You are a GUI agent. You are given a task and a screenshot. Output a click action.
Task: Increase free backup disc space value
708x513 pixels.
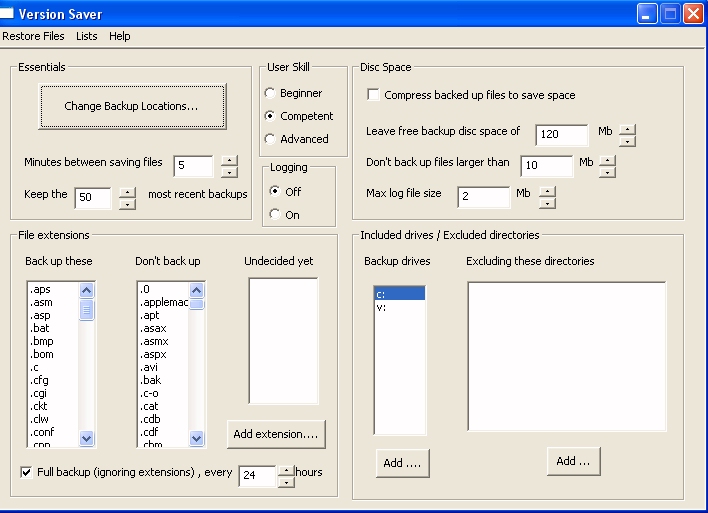click(627, 129)
